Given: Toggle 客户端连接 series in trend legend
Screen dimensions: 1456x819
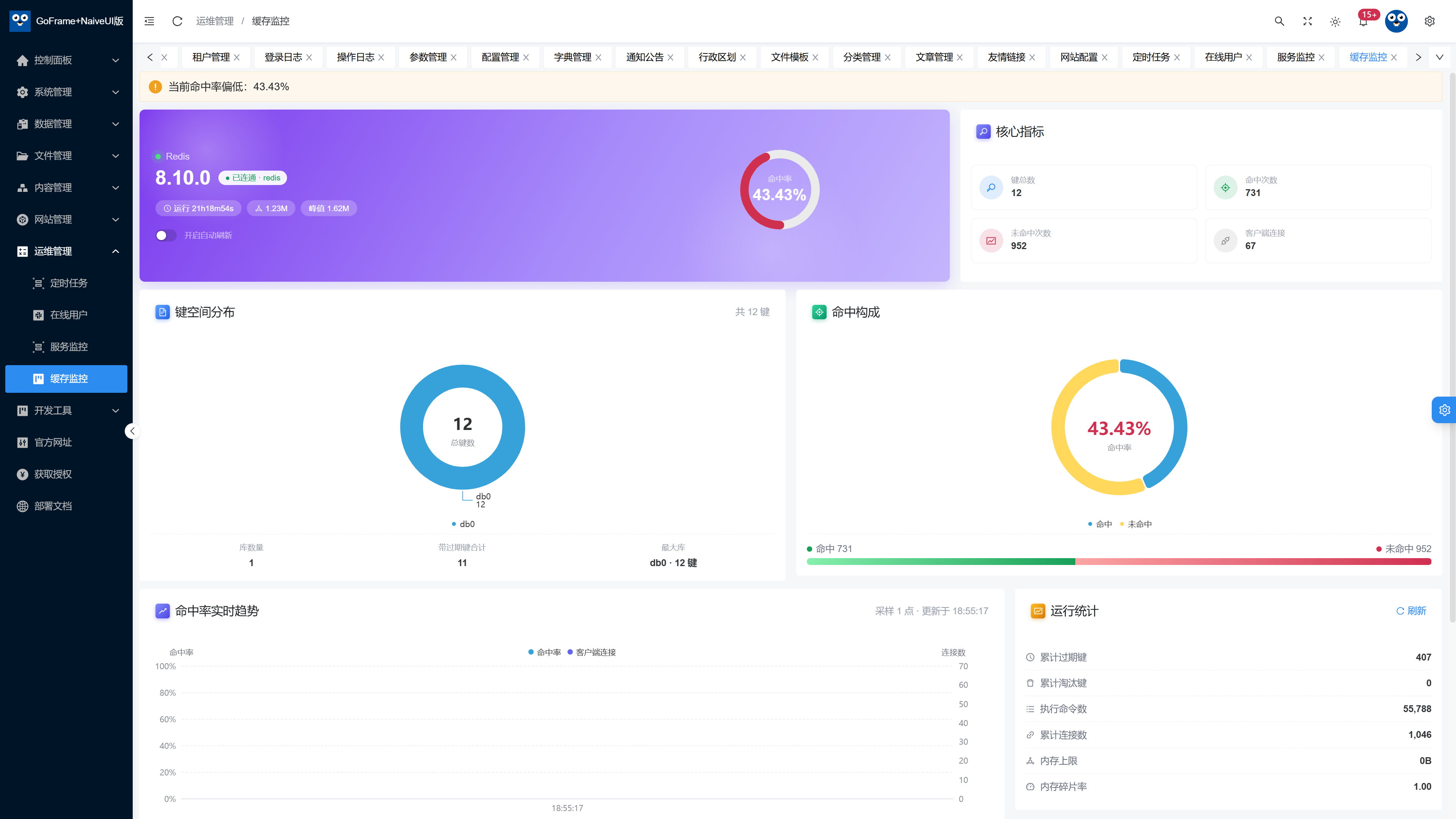Looking at the screenshot, I should 591,652.
